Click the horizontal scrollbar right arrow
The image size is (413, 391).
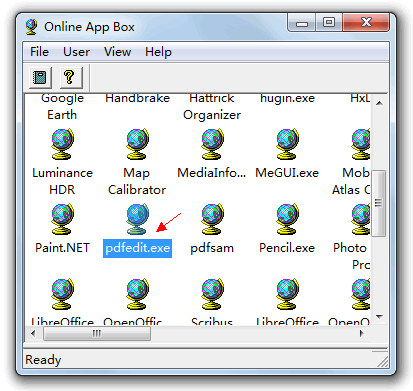pos(362,333)
